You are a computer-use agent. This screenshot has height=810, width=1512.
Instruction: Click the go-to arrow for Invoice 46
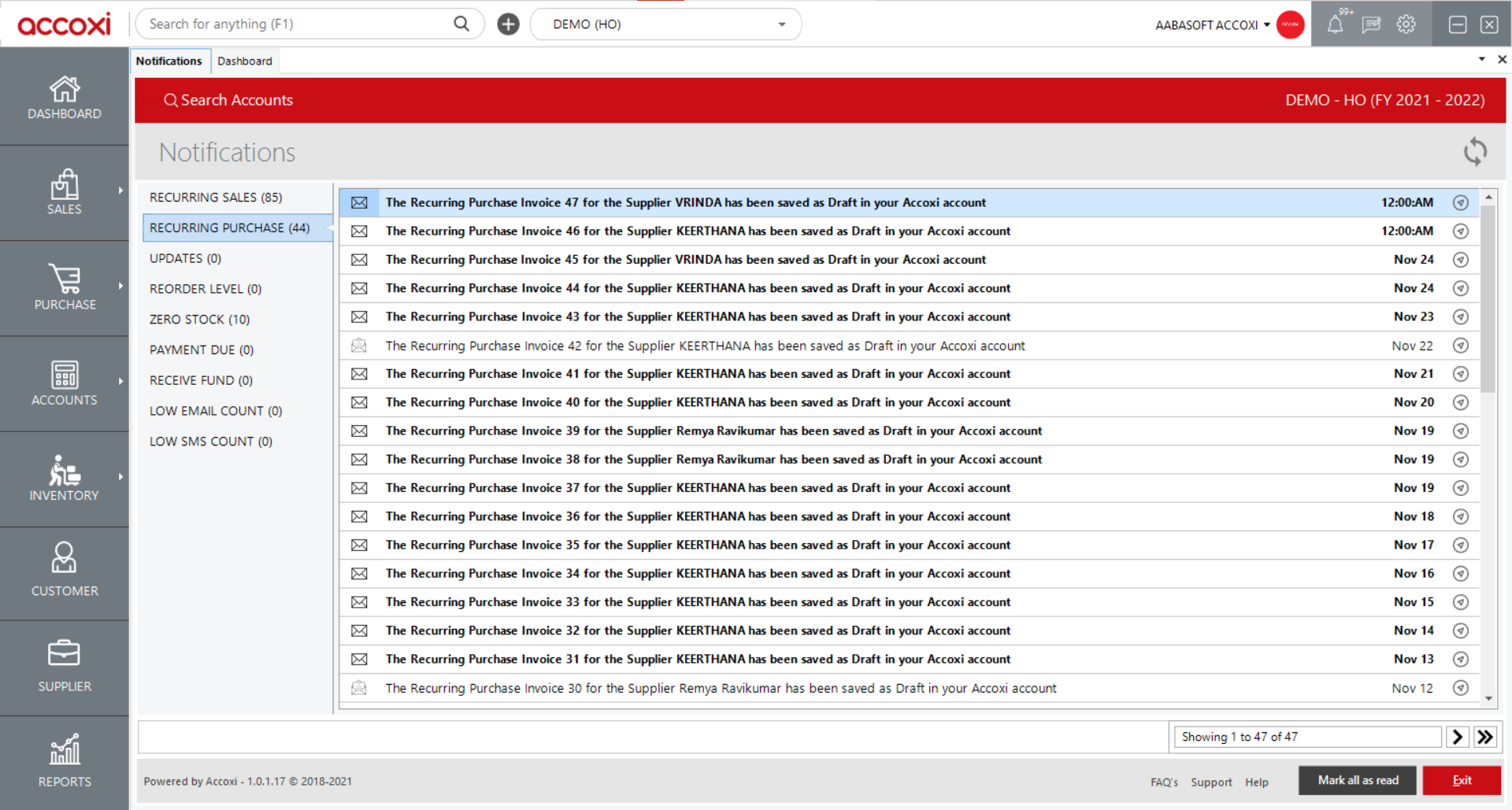(1461, 231)
